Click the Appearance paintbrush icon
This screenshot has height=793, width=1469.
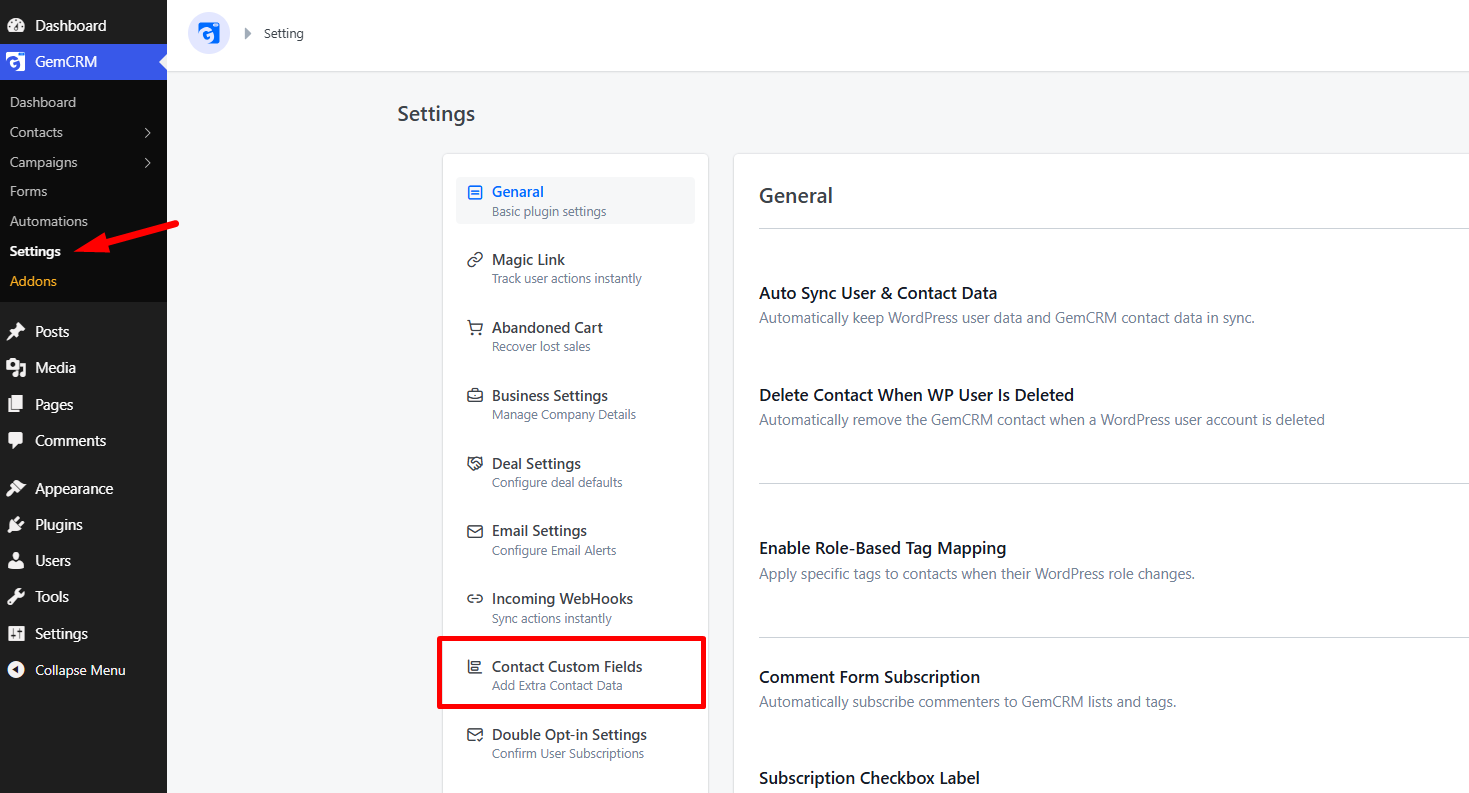16,489
